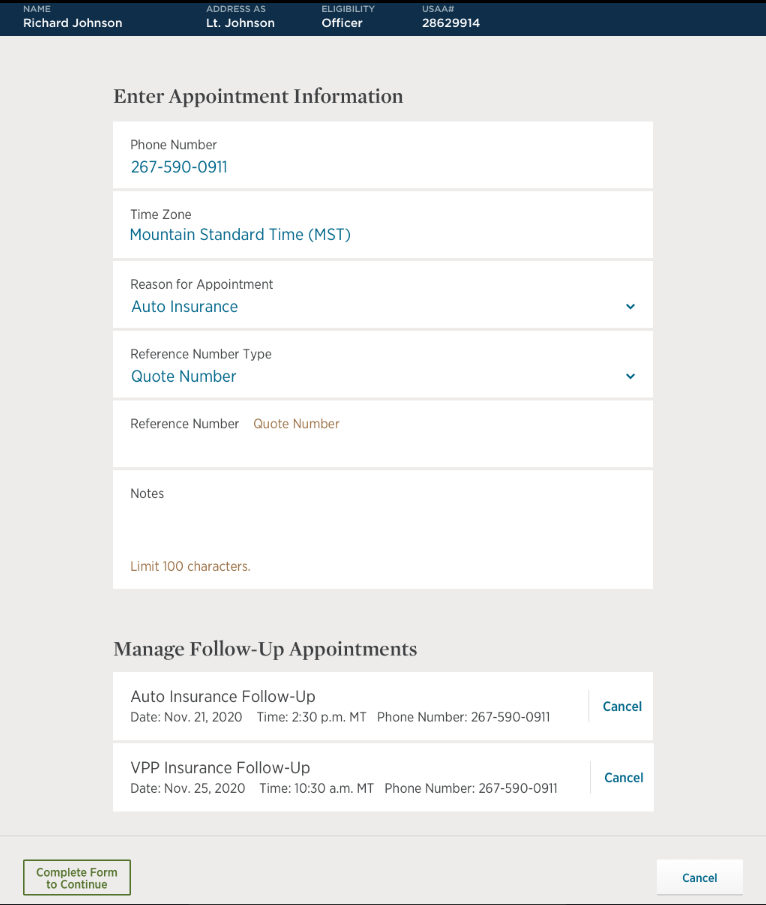The height and width of the screenshot is (905, 766).
Task: Click into the Notes text area
Action: point(383,529)
